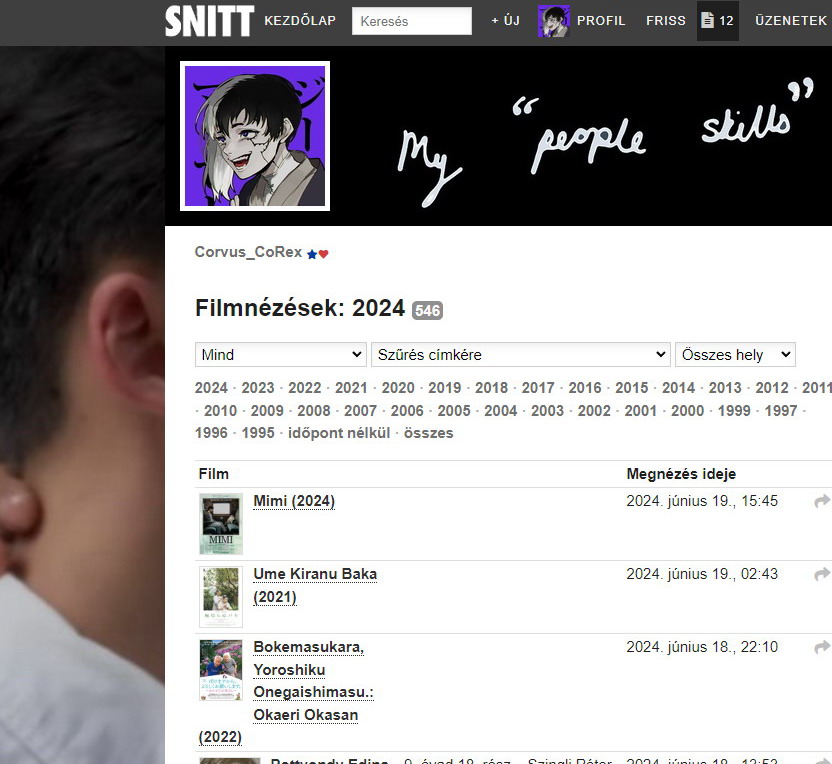Click the + ÚJ menu item
The image size is (832, 764).
click(505, 21)
